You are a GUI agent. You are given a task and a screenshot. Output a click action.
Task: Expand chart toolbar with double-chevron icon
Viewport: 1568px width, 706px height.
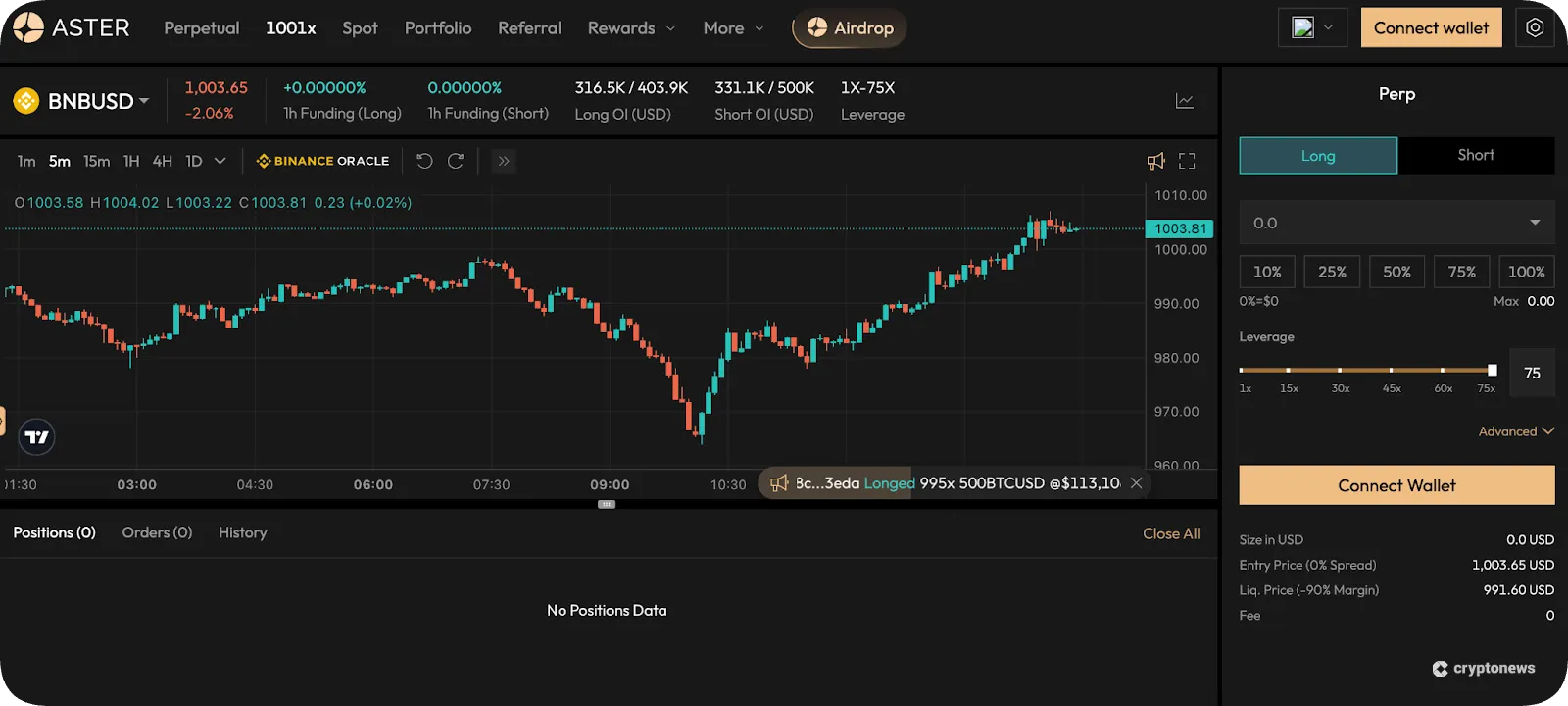click(x=504, y=161)
